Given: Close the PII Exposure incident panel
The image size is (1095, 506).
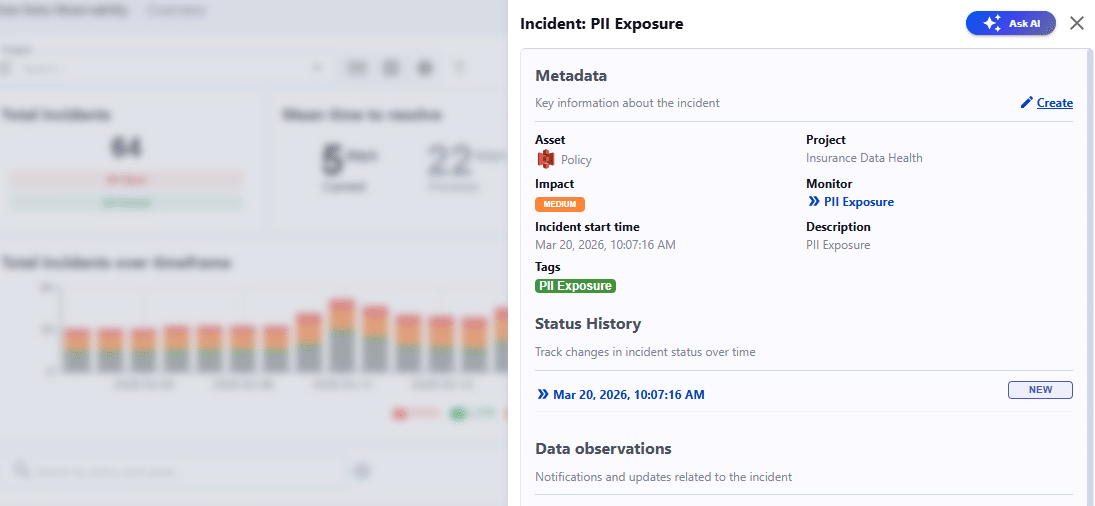Looking at the screenshot, I should coord(1077,23).
